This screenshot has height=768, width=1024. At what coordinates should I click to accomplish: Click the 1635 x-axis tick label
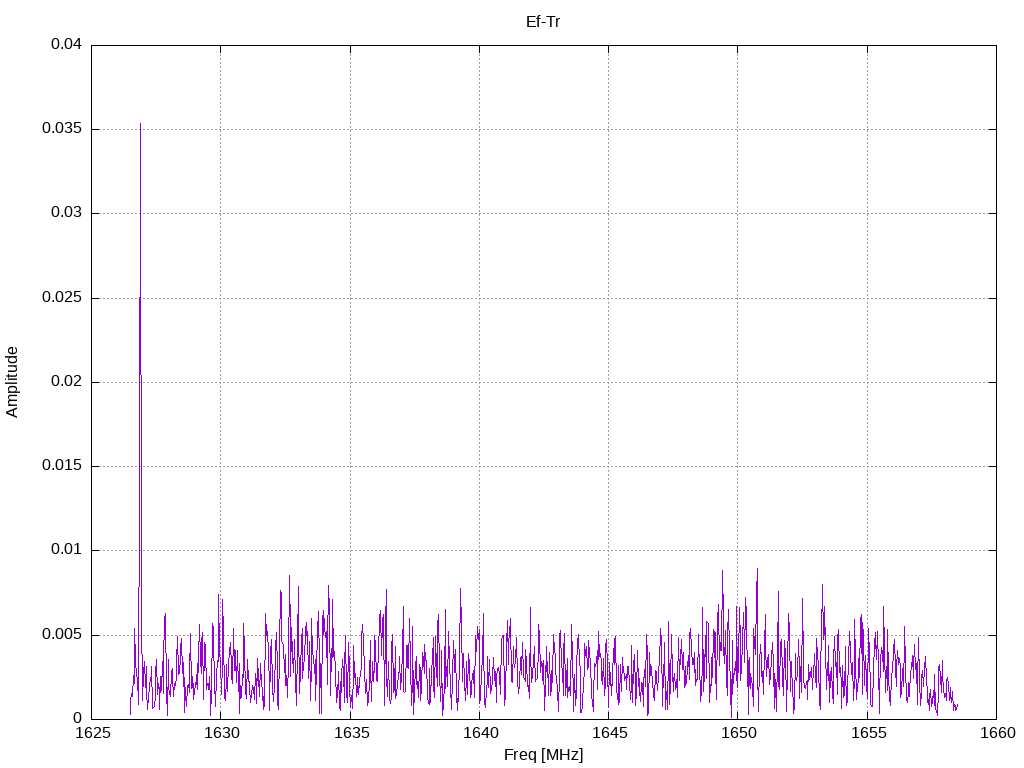(350, 734)
